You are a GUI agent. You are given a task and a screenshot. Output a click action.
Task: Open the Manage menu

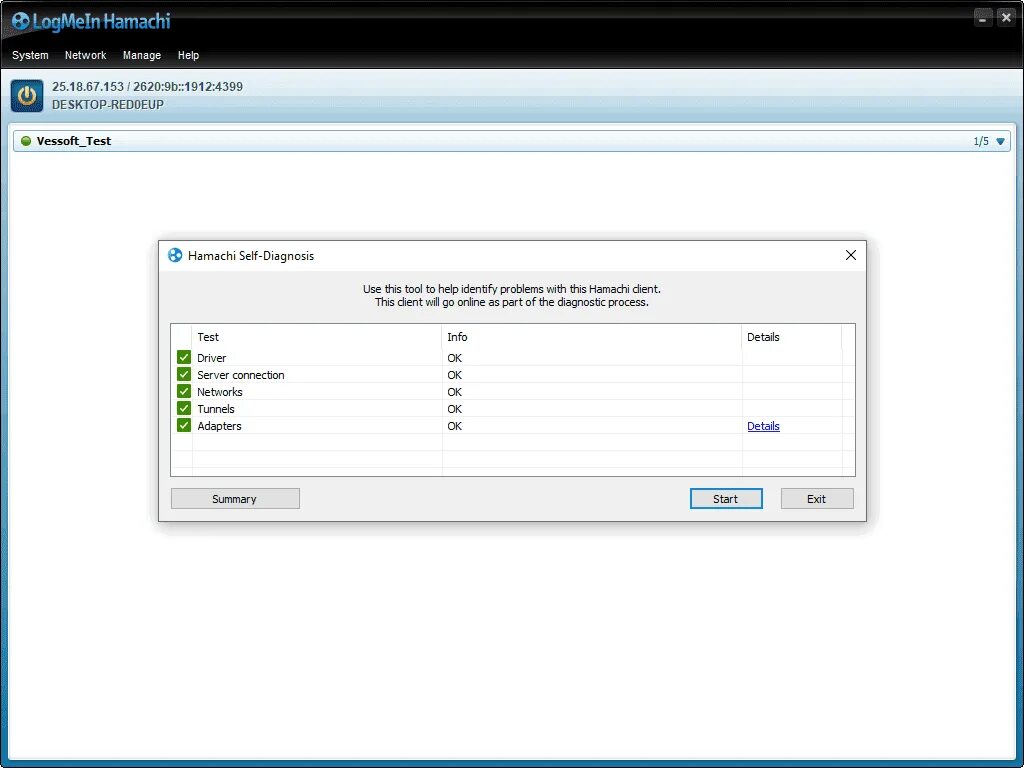[x=142, y=56]
